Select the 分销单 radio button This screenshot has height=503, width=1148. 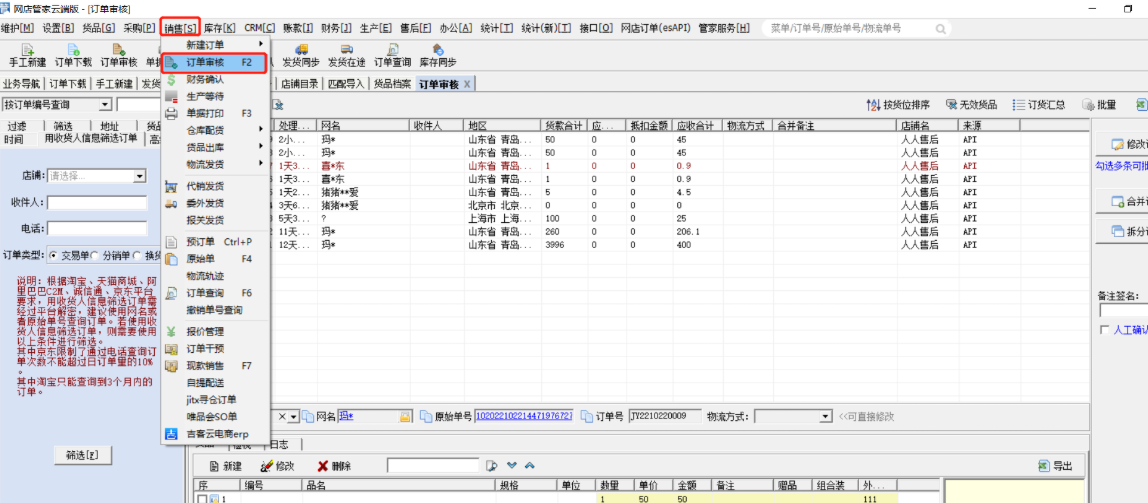tap(96, 255)
